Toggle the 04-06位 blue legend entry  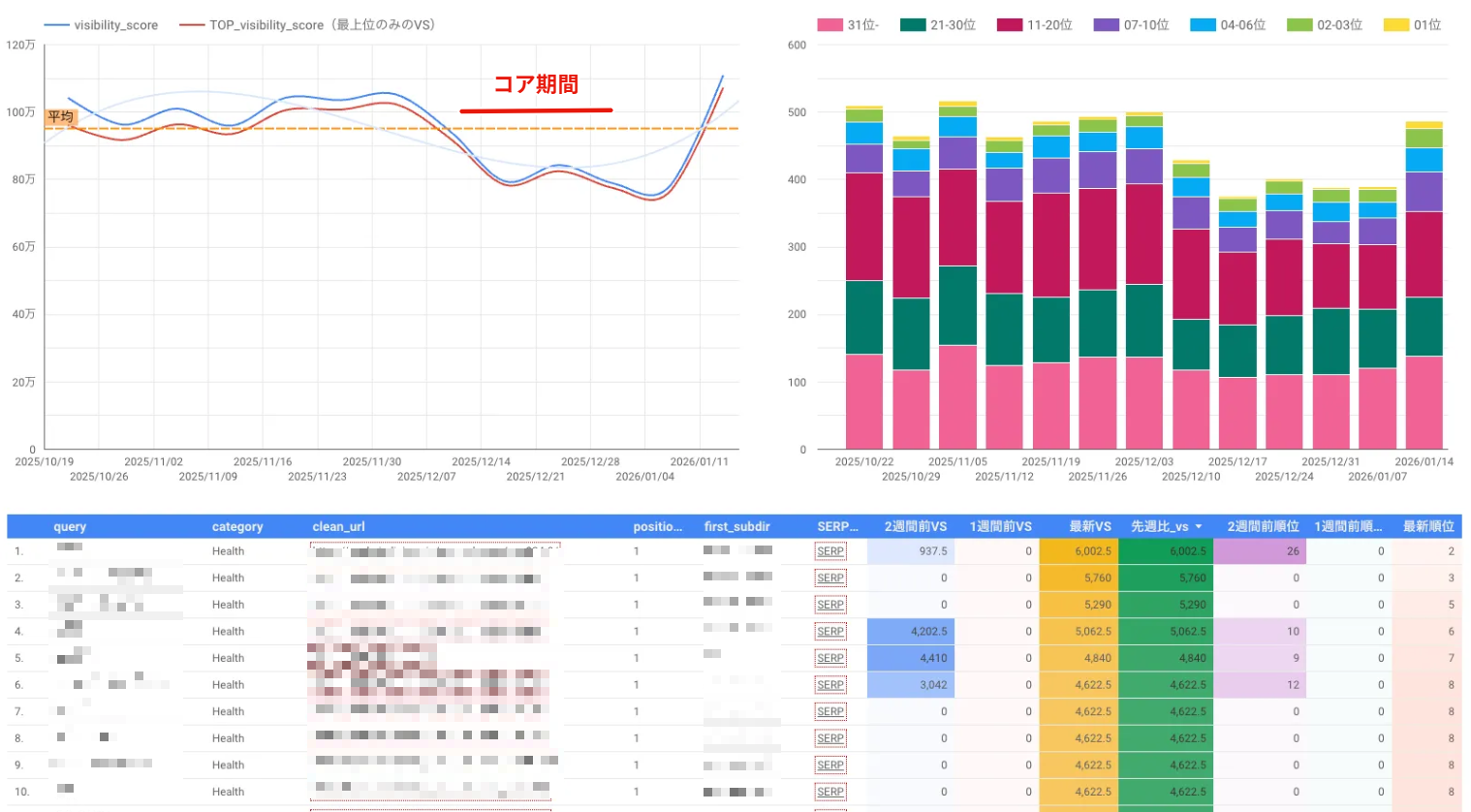[x=1228, y=25]
